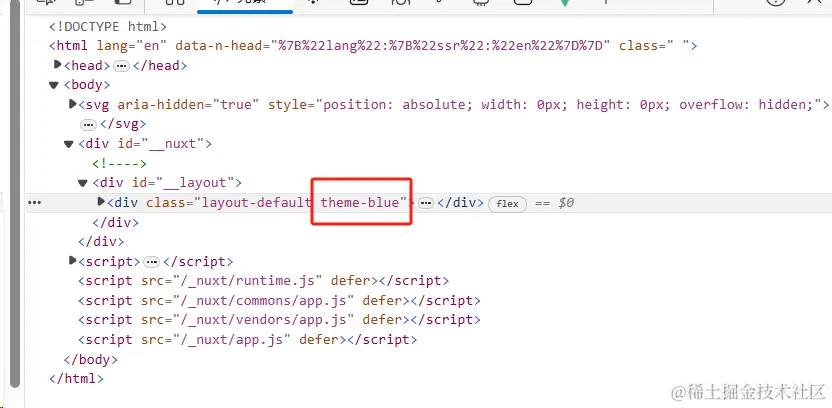Collapse the div id="__nuxt" node

[x=68, y=144]
